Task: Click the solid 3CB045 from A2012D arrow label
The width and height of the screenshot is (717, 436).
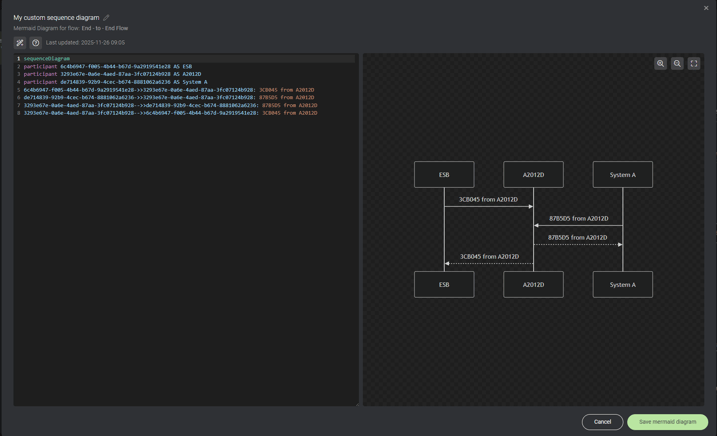Action: click(x=488, y=200)
